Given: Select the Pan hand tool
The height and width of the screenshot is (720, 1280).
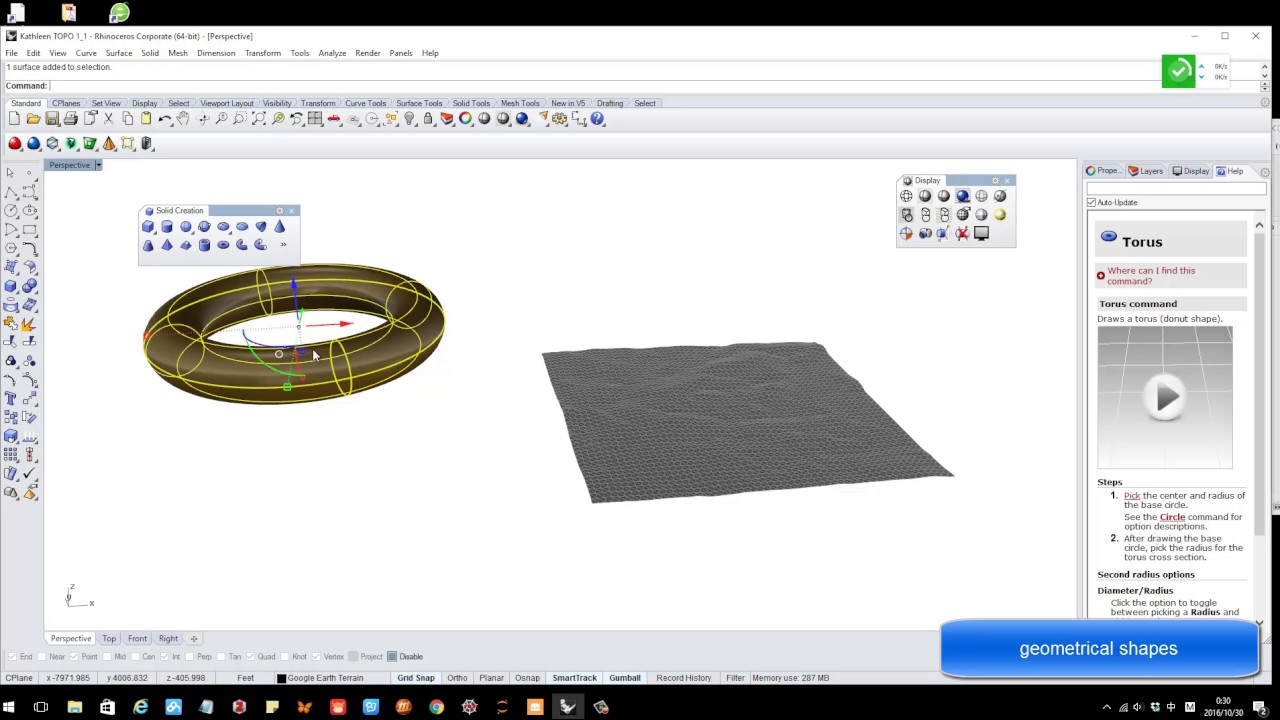Looking at the screenshot, I should click(183, 119).
